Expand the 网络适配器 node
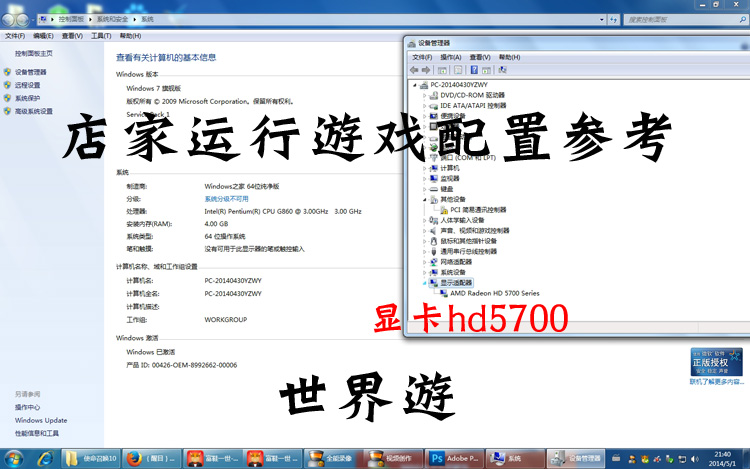Image resolution: width=750 pixels, height=469 pixels. [424, 262]
